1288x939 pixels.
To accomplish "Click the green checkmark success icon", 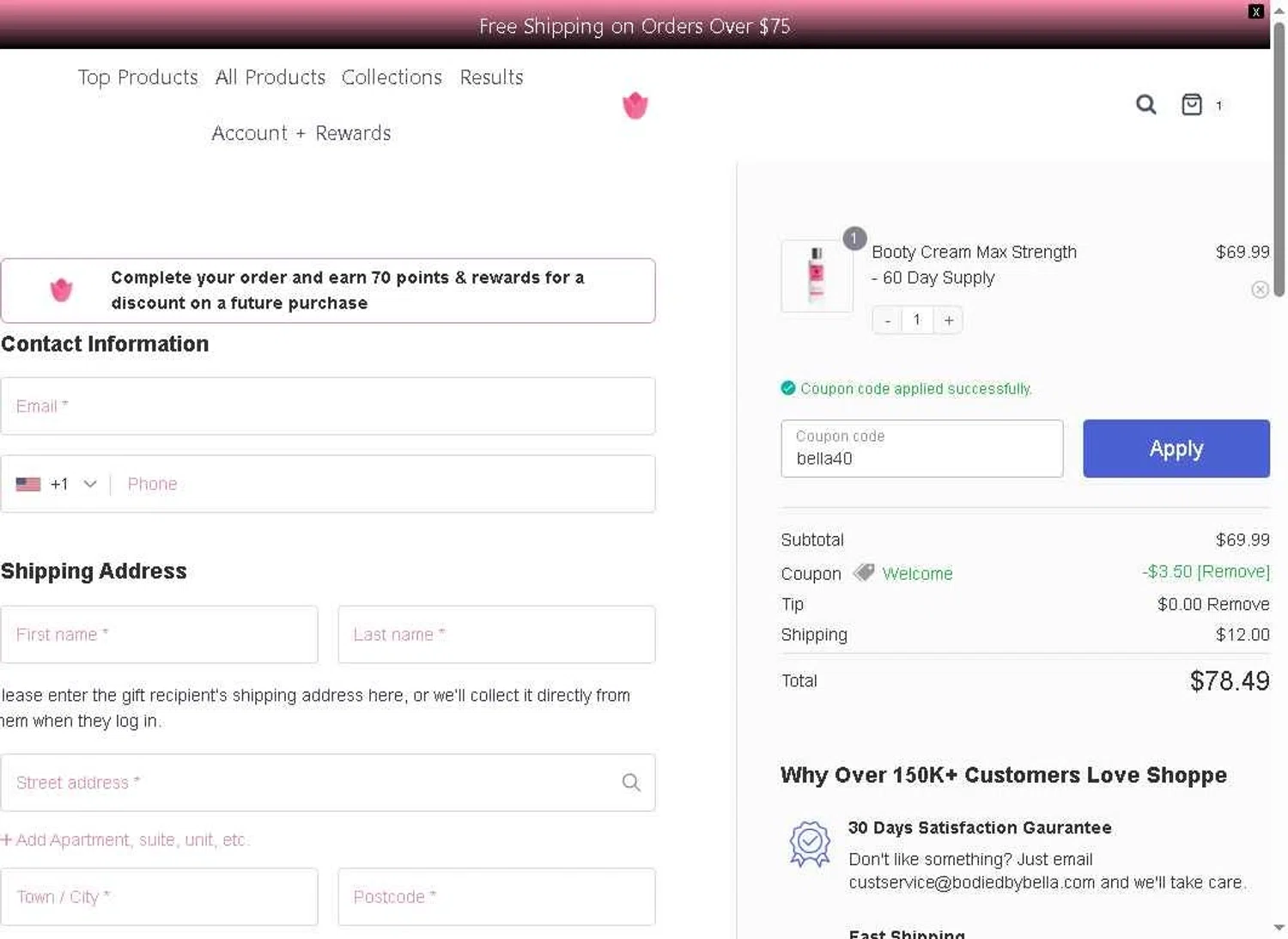I will click(788, 388).
